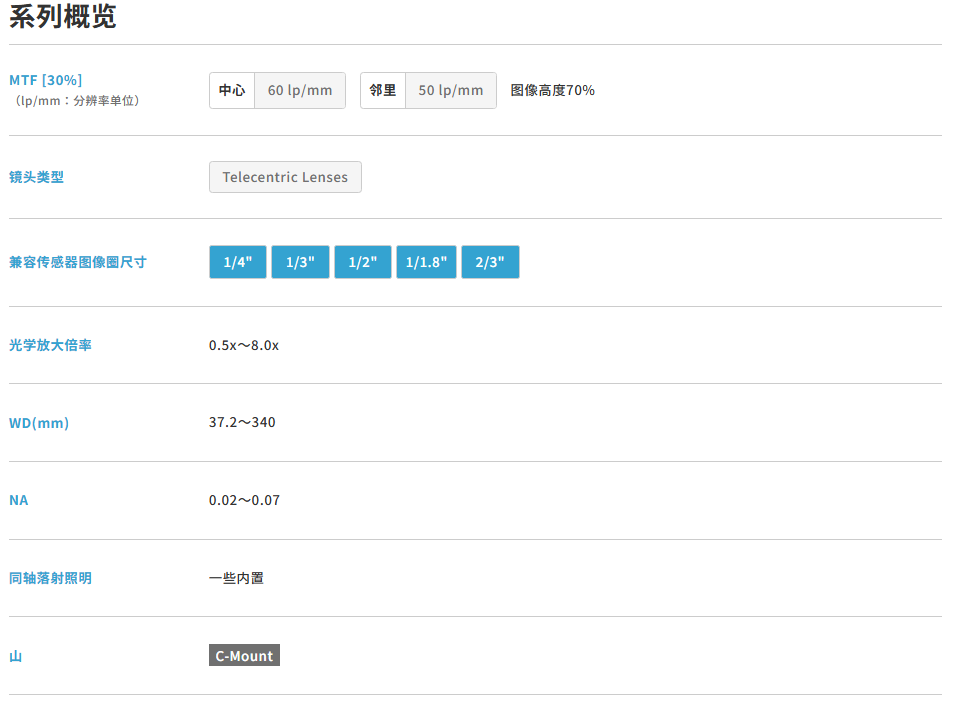Click the 系列概览 heading

click(x=63, y=16)
